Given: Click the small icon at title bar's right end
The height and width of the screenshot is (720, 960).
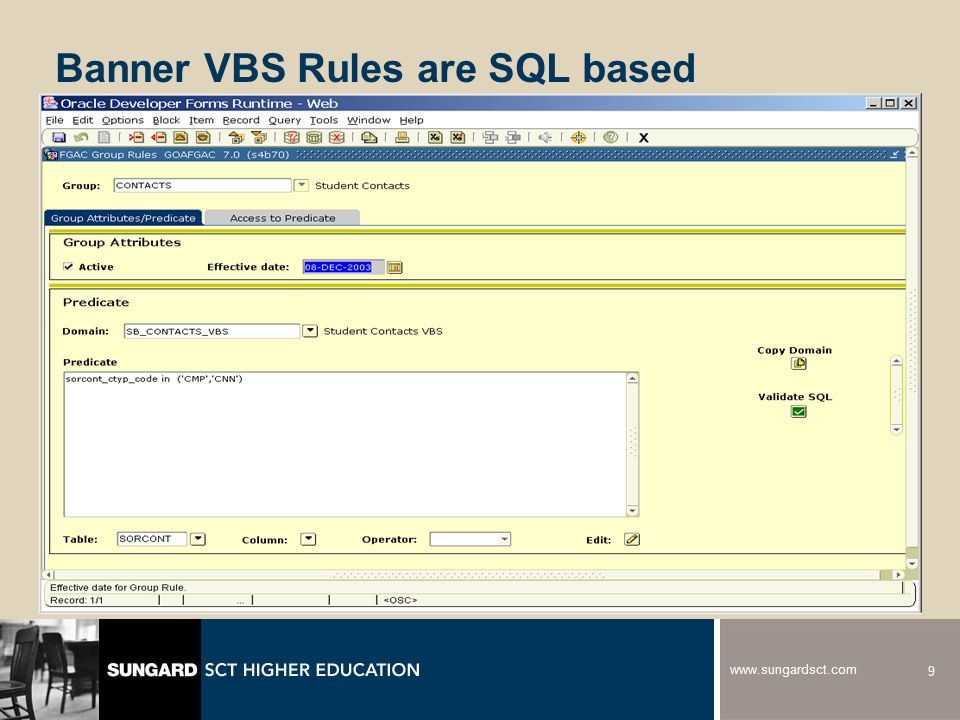Looking at the screenshot, I should point(895,154).
